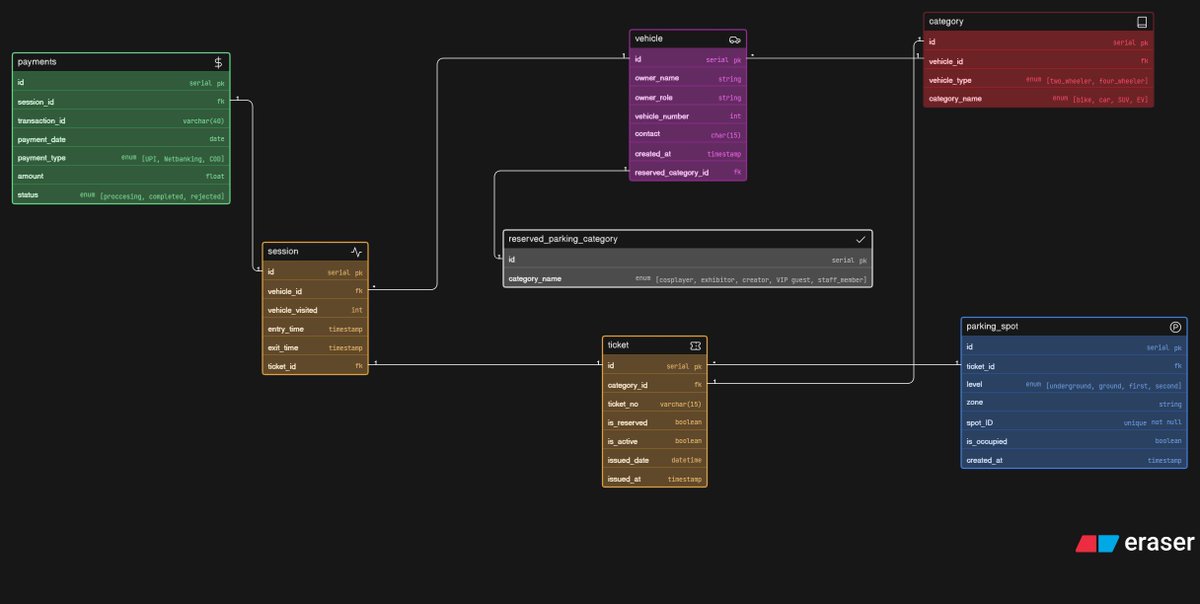Click created_at field in parking_spot table

pos(1074,460)
